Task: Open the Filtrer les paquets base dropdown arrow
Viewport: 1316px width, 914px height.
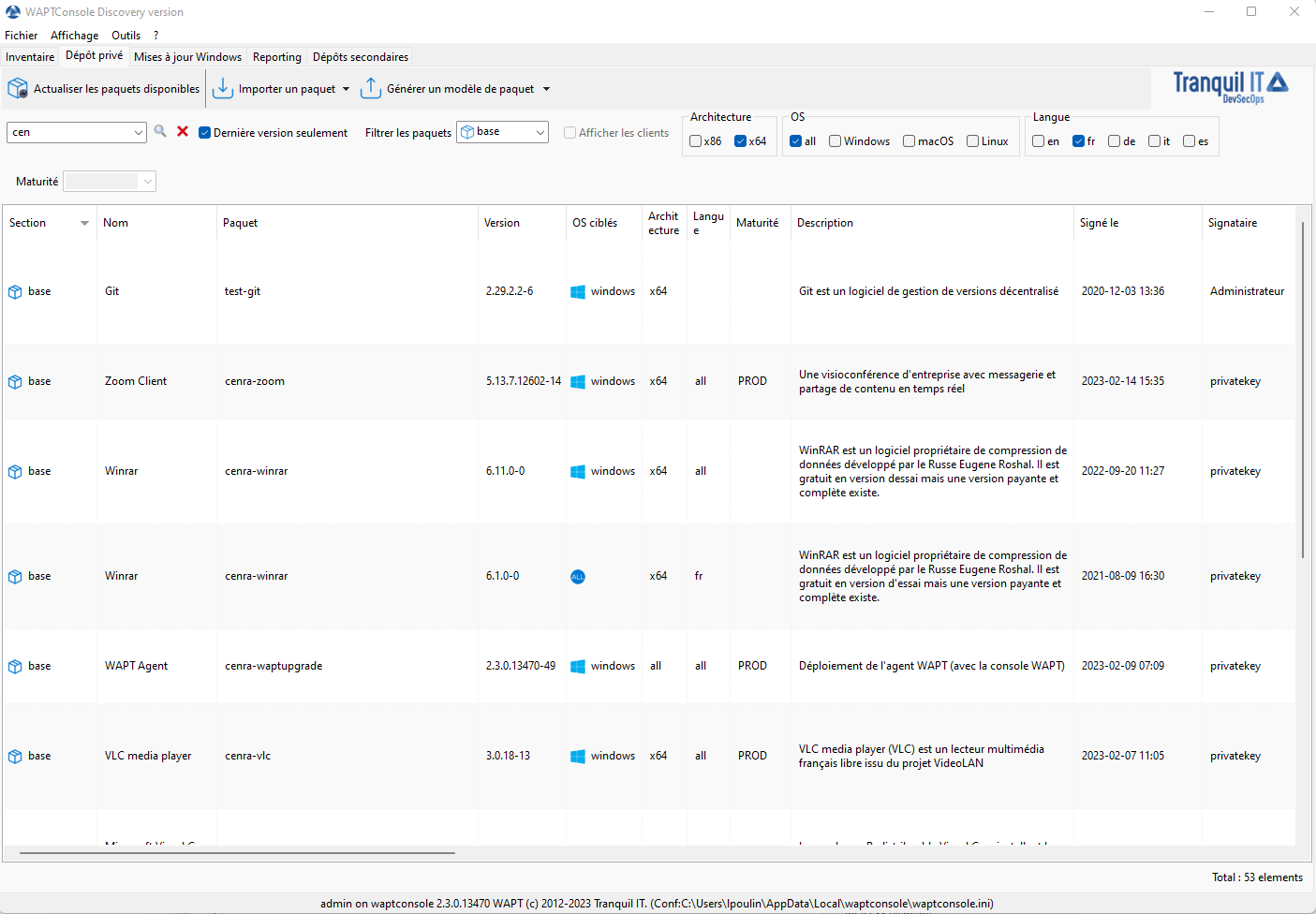Action: (540, 132)
